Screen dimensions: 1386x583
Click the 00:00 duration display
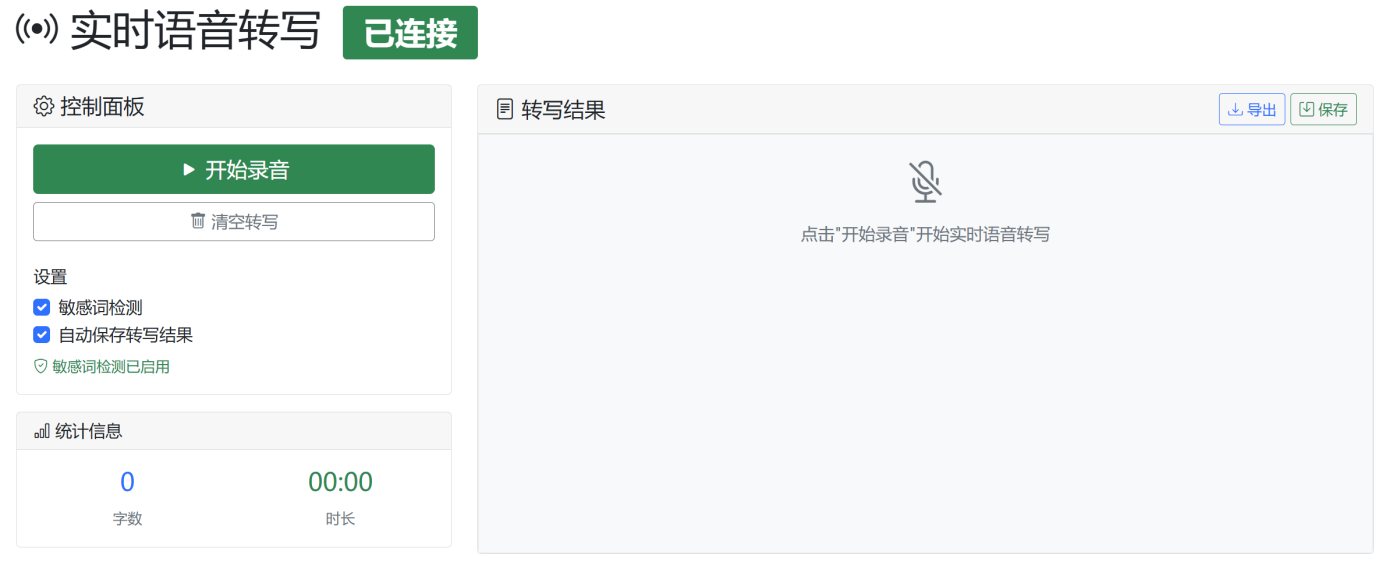coord(340,481)
